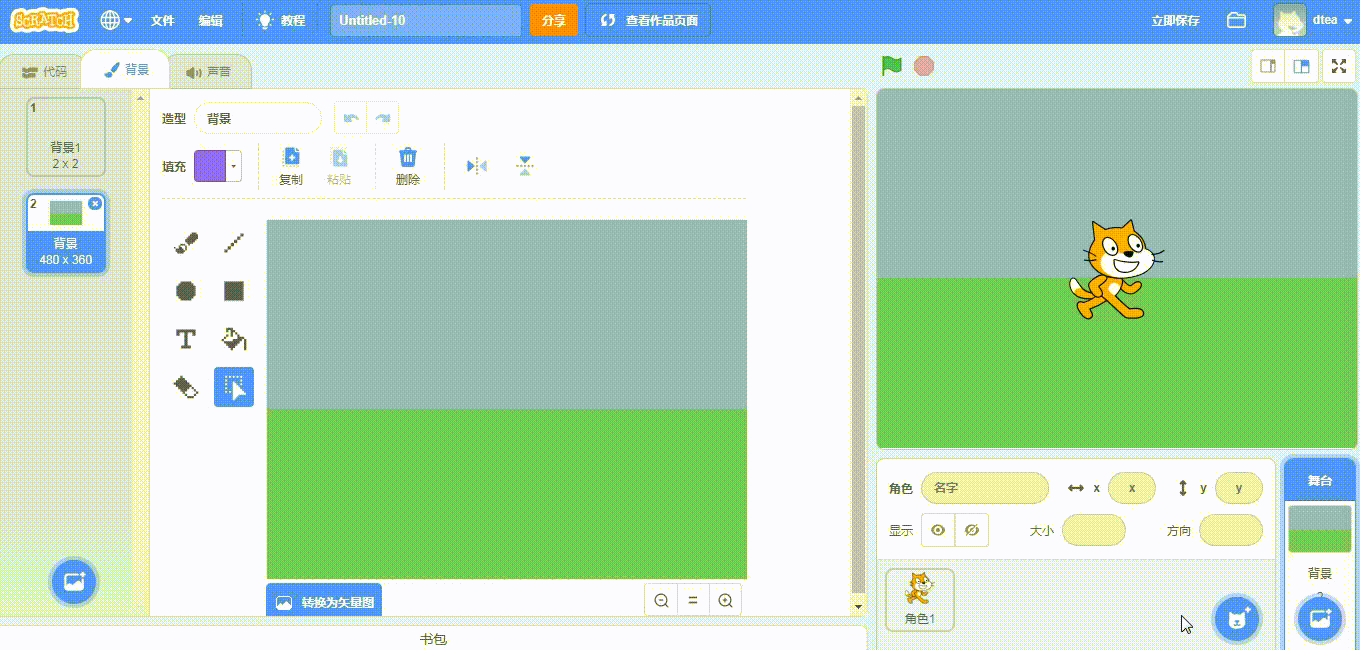The image size is (1360, 650).
Task: Select the Line tool
Action: [x=234, y=243]
